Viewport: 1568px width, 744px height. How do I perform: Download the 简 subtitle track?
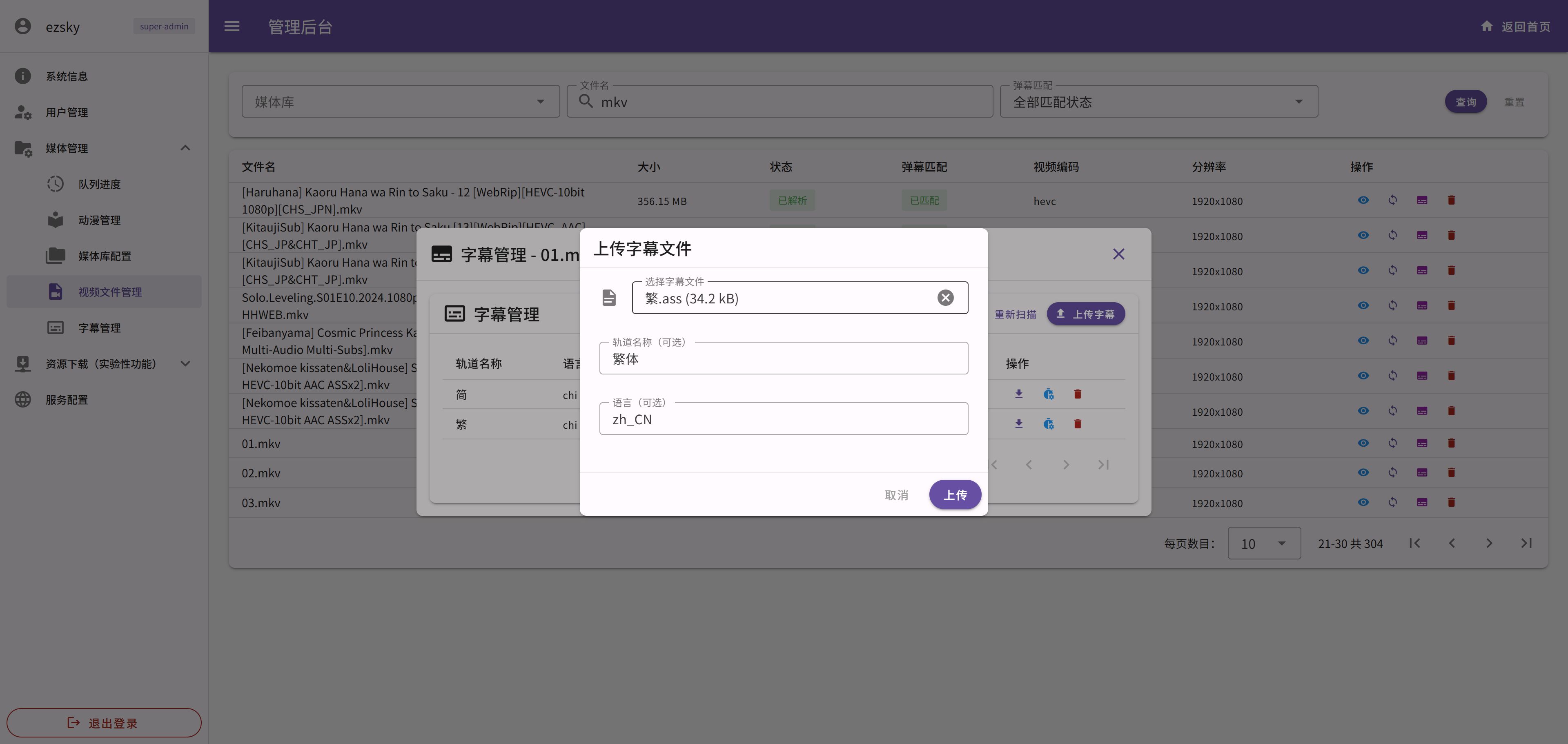pos(1018,394)
